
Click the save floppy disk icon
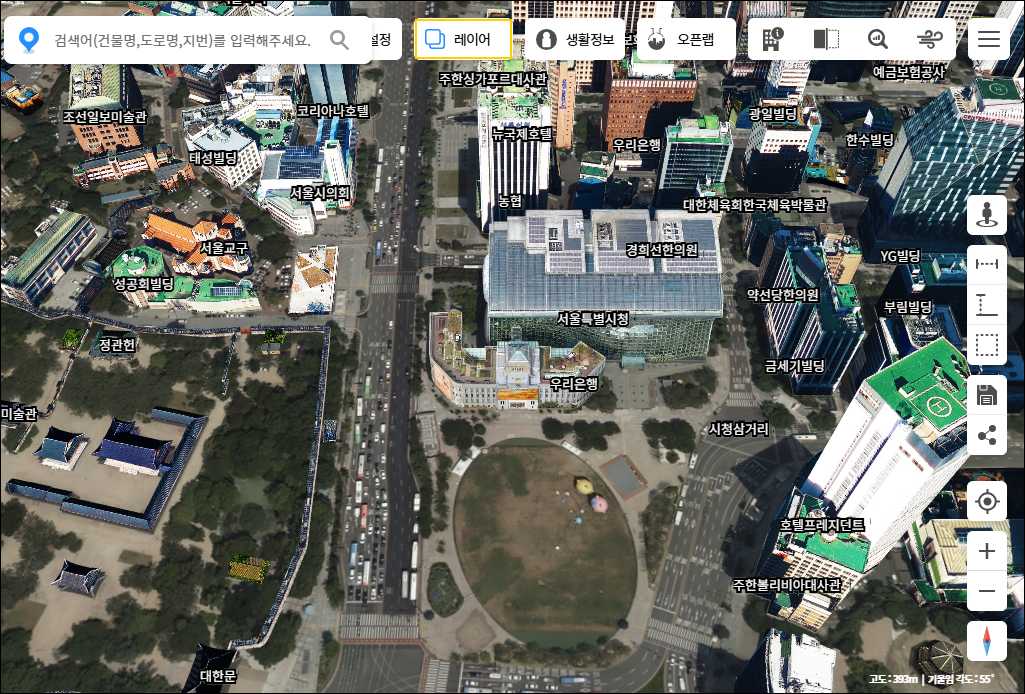[x=987, y=394]
